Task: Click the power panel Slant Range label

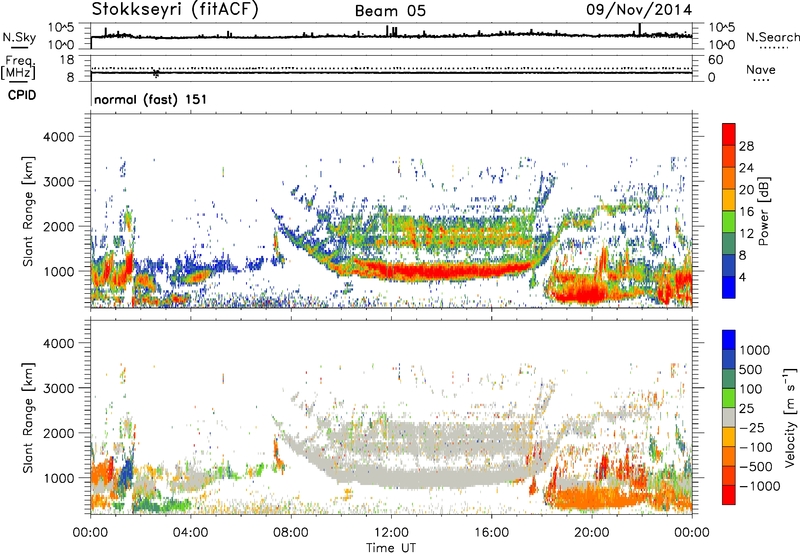Action: tap(28, 211)
